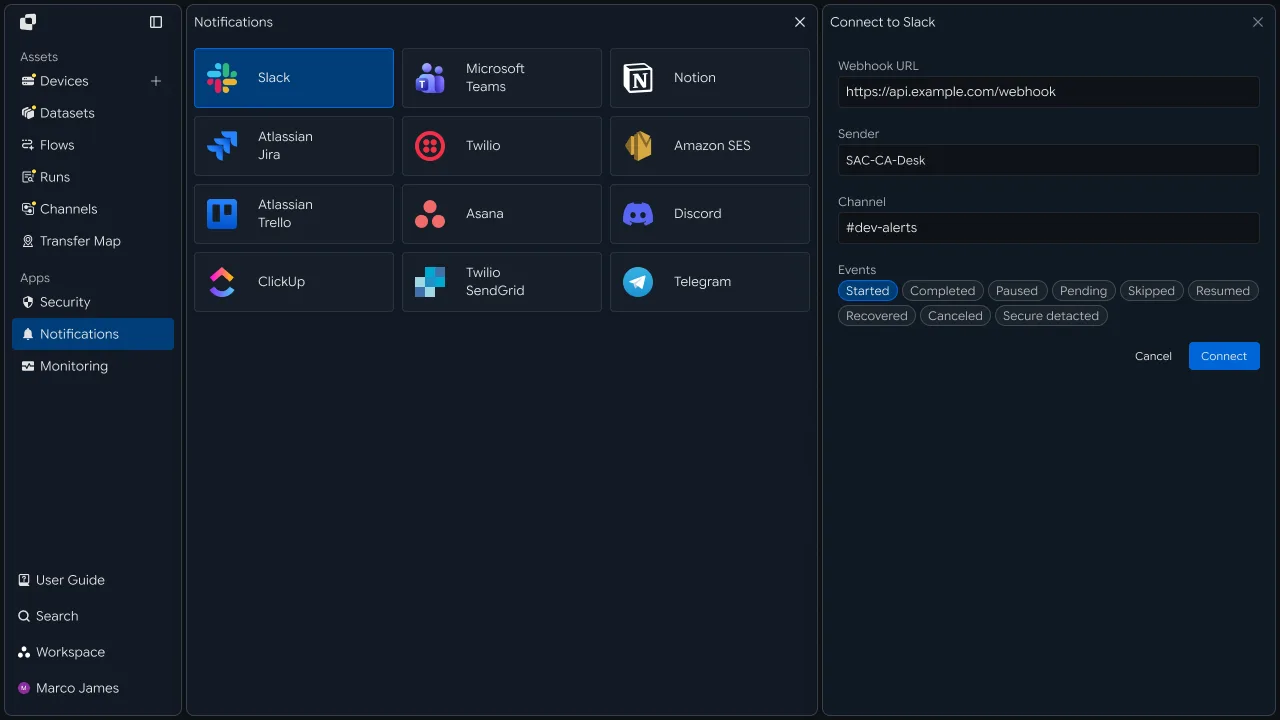Focus the Webhook URL input field
Screen dimensions: 1280x720
[x=1049, y=92]
